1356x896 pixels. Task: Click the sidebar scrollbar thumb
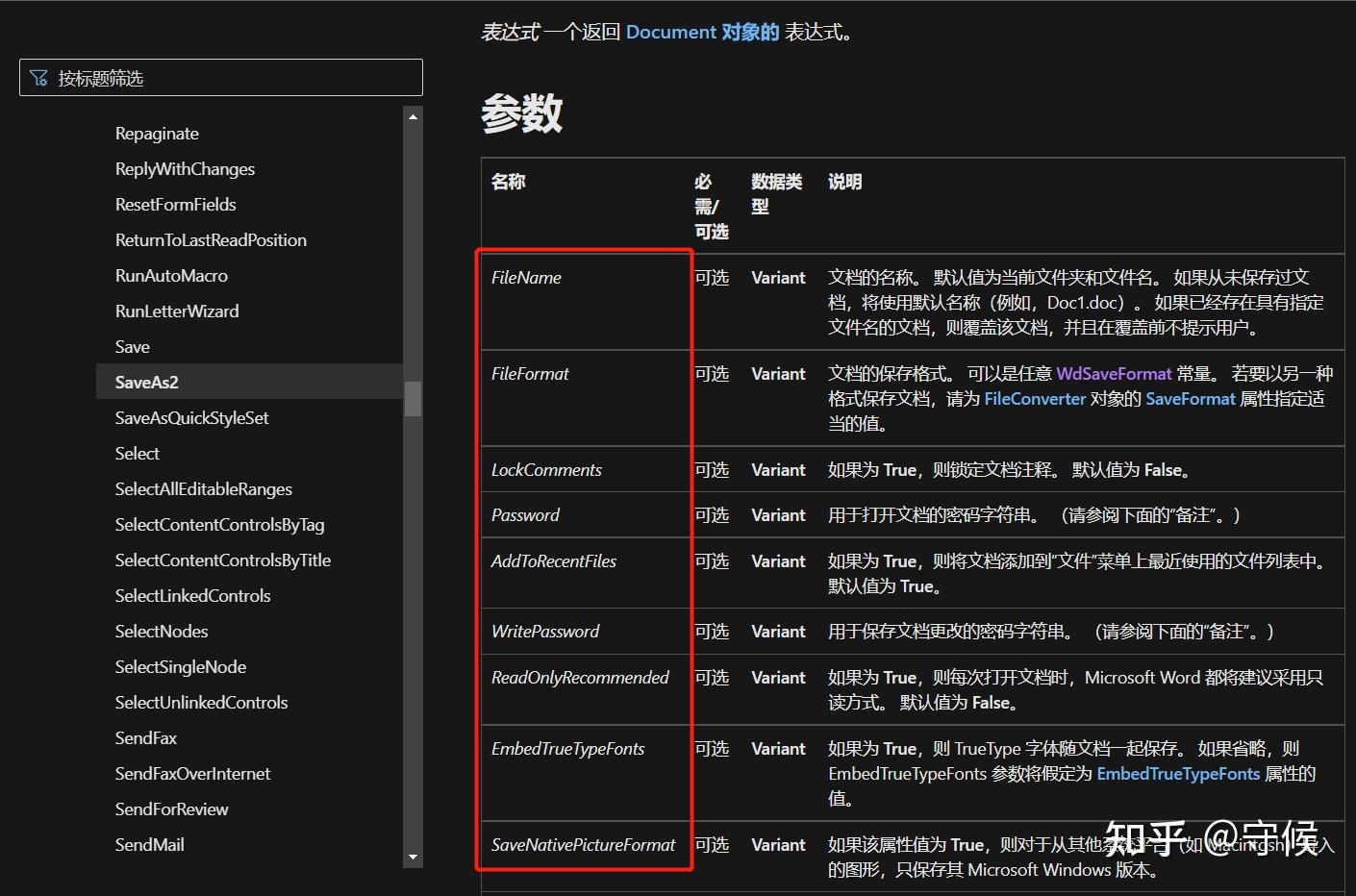click(x=414, y=399)
